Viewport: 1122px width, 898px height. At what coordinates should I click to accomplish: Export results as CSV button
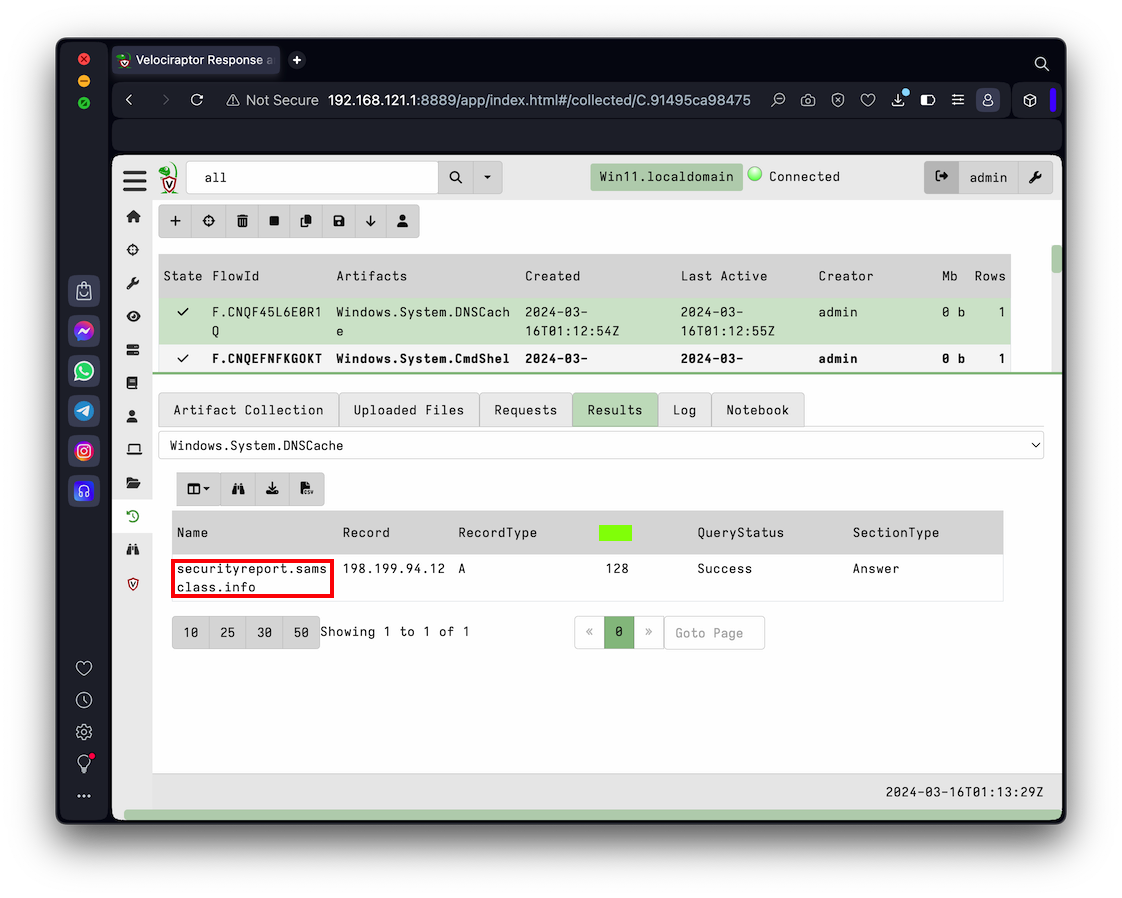[306, 489]
